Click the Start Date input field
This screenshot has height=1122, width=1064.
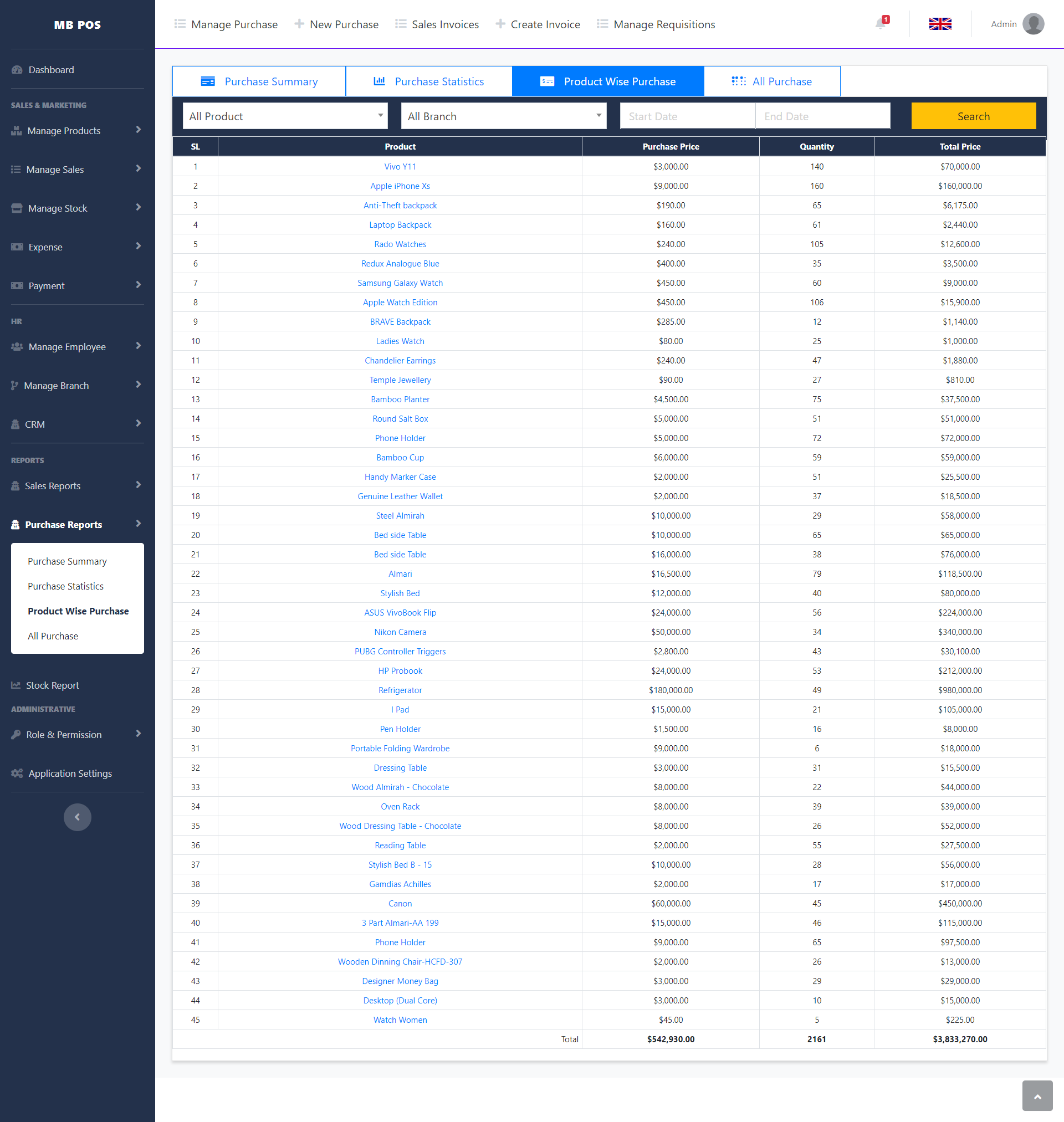tap(687, 116)
